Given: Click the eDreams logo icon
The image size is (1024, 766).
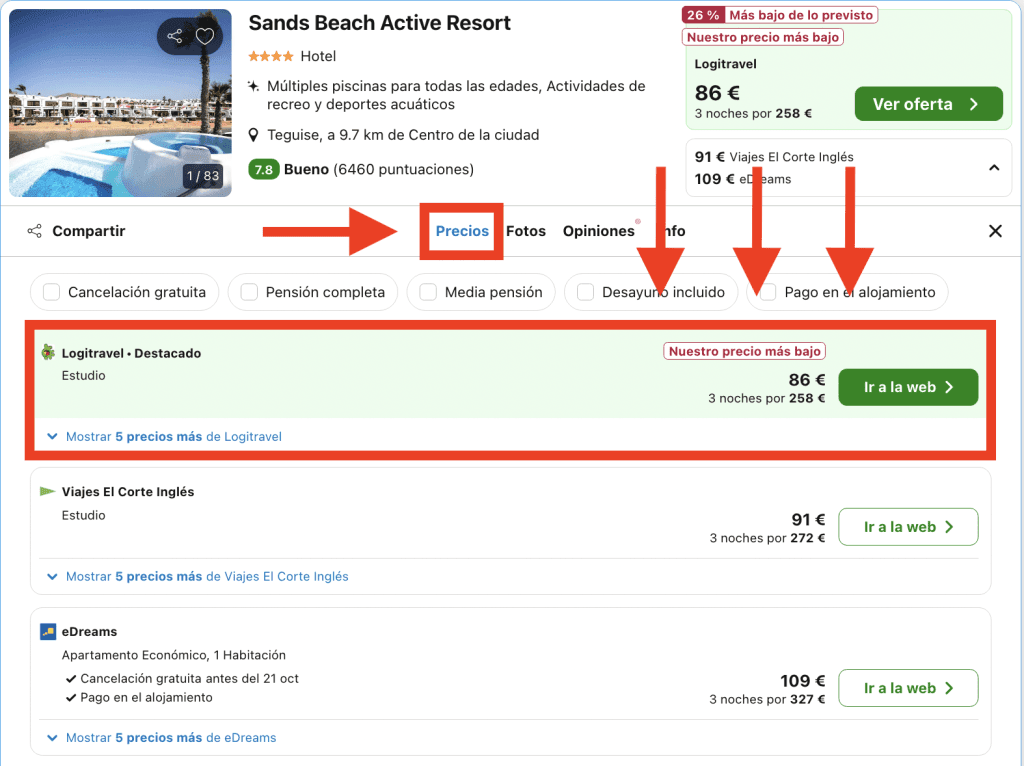Looking at the screenshot, I should tap(48, 631).
